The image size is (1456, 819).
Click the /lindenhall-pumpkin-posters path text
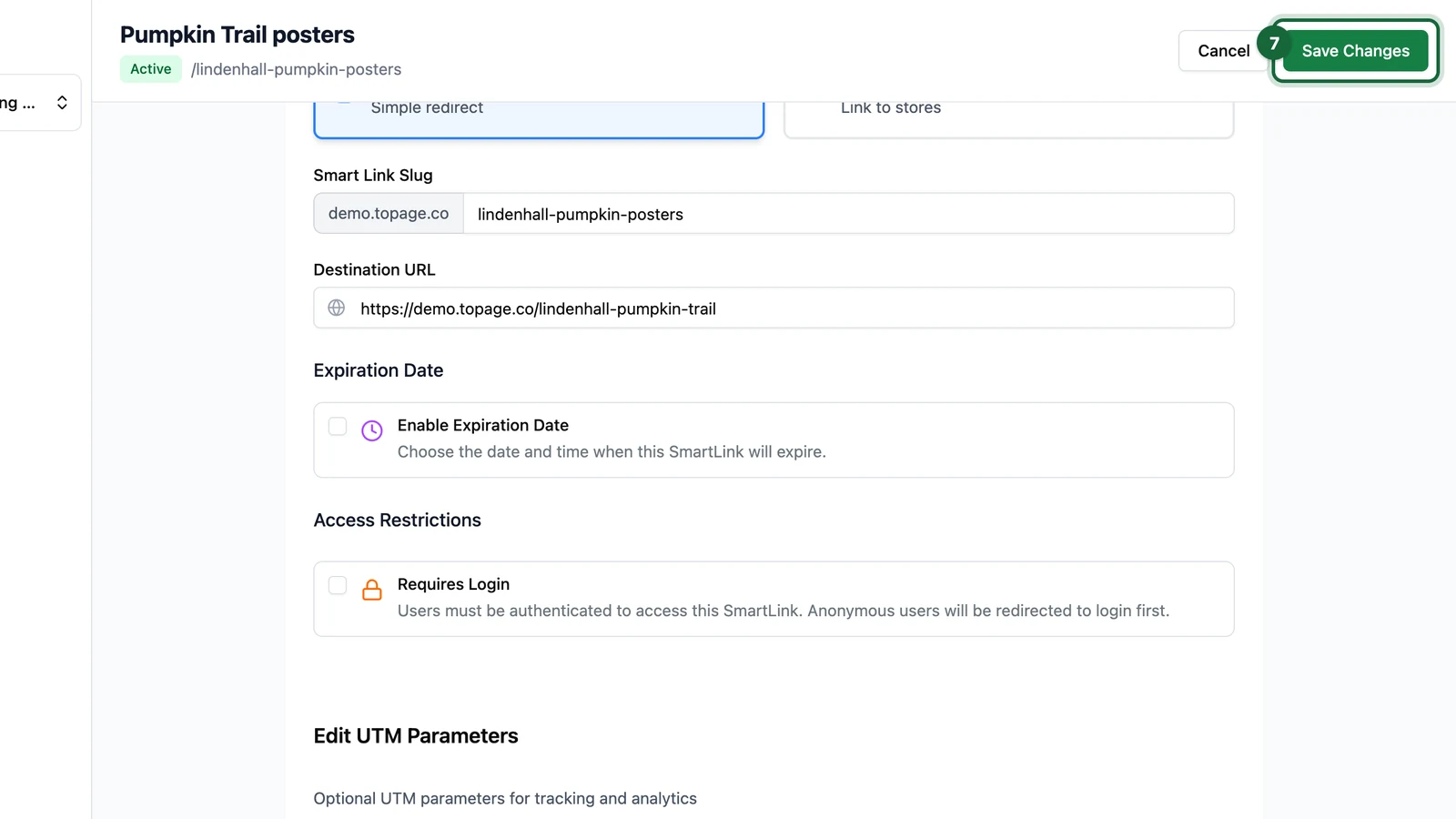click(296, 69)
